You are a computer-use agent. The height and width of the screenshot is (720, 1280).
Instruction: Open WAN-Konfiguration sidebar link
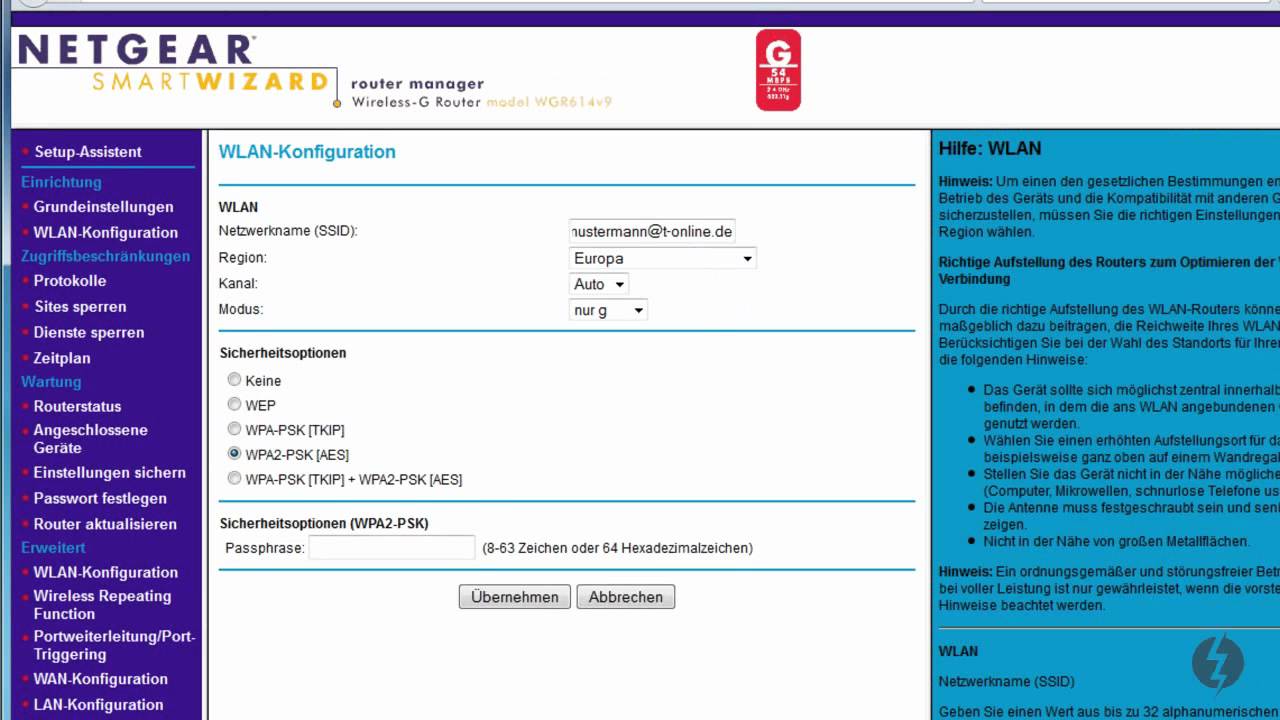tap(100, 679)
